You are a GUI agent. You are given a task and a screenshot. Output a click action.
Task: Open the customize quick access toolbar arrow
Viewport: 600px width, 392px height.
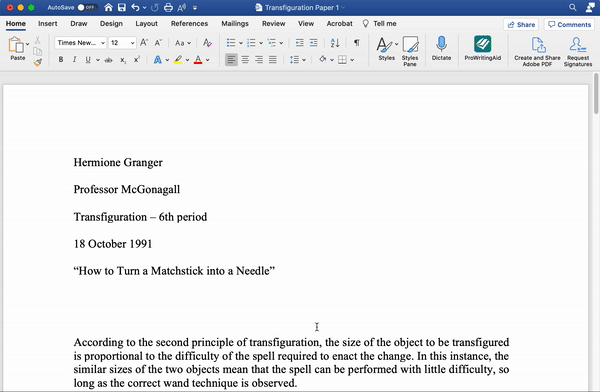(x=195, y=8)
